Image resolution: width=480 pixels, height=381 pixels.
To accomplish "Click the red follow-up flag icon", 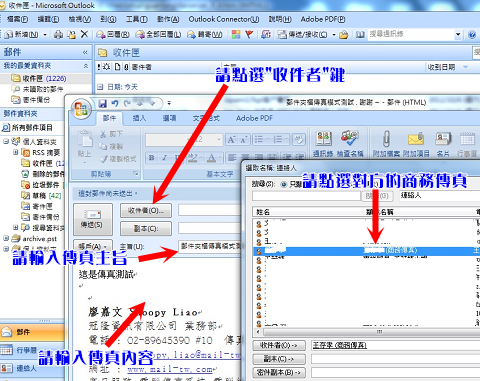I will [249, 34].
